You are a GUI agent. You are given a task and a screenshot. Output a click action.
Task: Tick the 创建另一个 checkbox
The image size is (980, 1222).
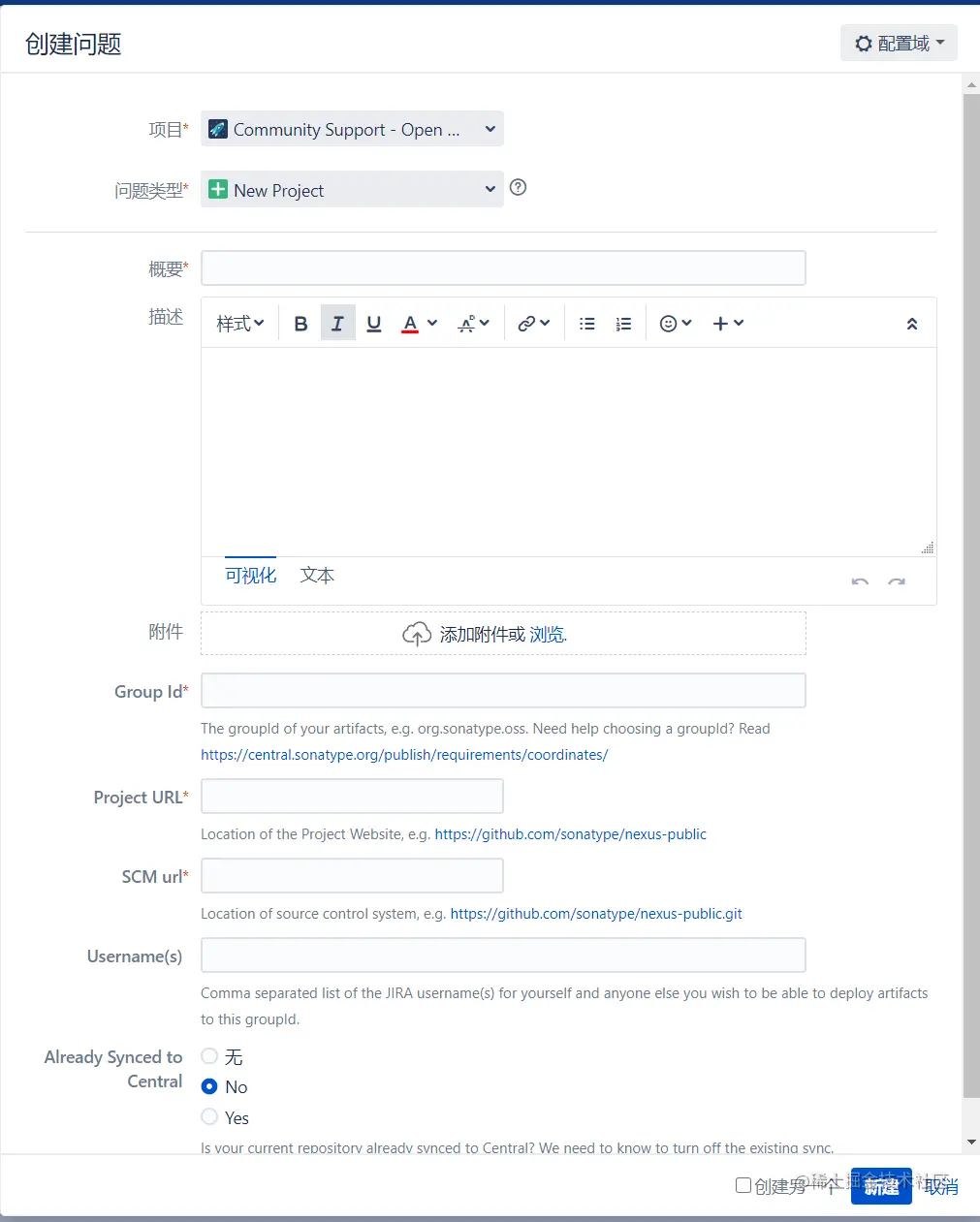tap(743, 1185)
